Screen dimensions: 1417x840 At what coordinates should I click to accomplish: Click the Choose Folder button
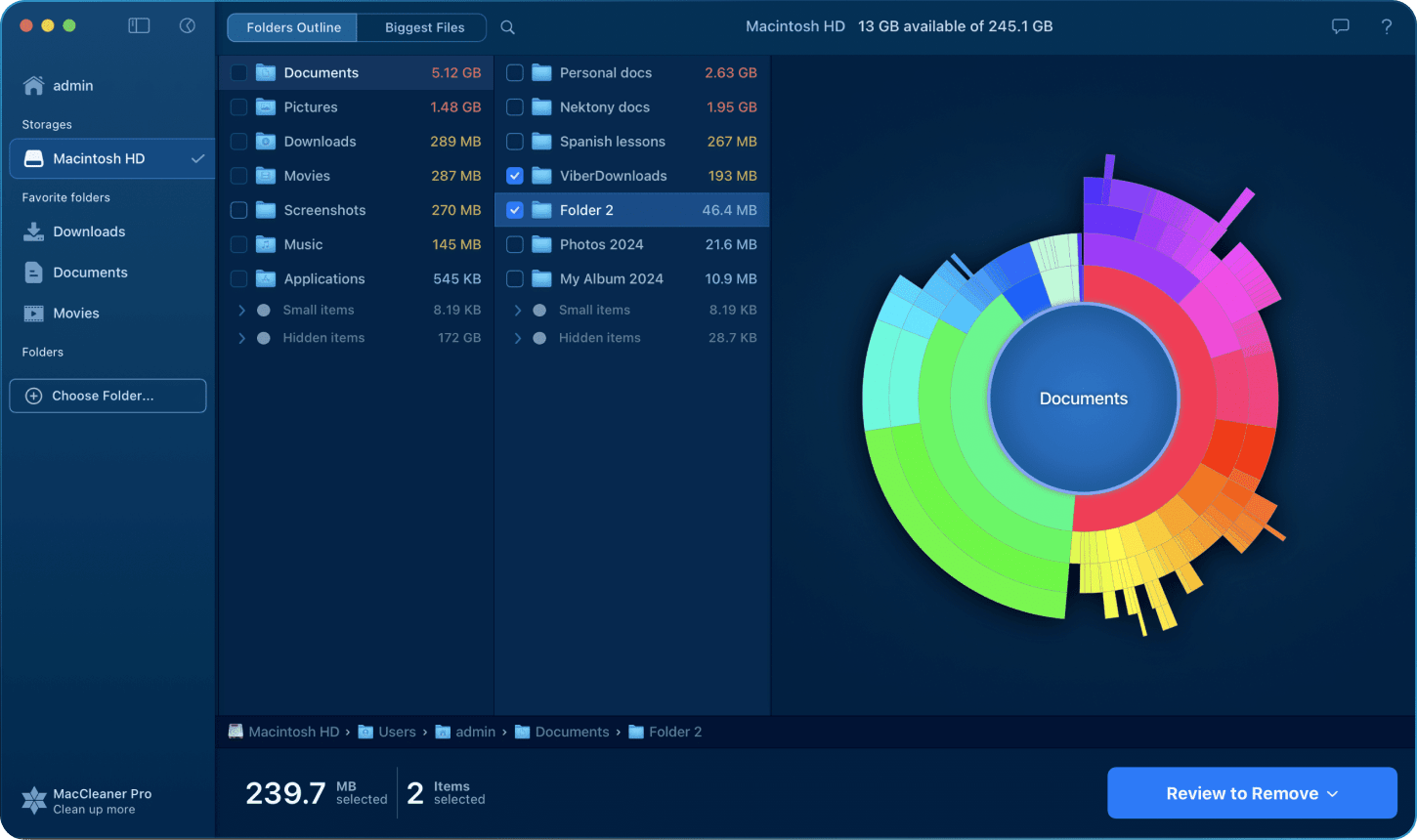pyautogui.click(x=107, y=396)
